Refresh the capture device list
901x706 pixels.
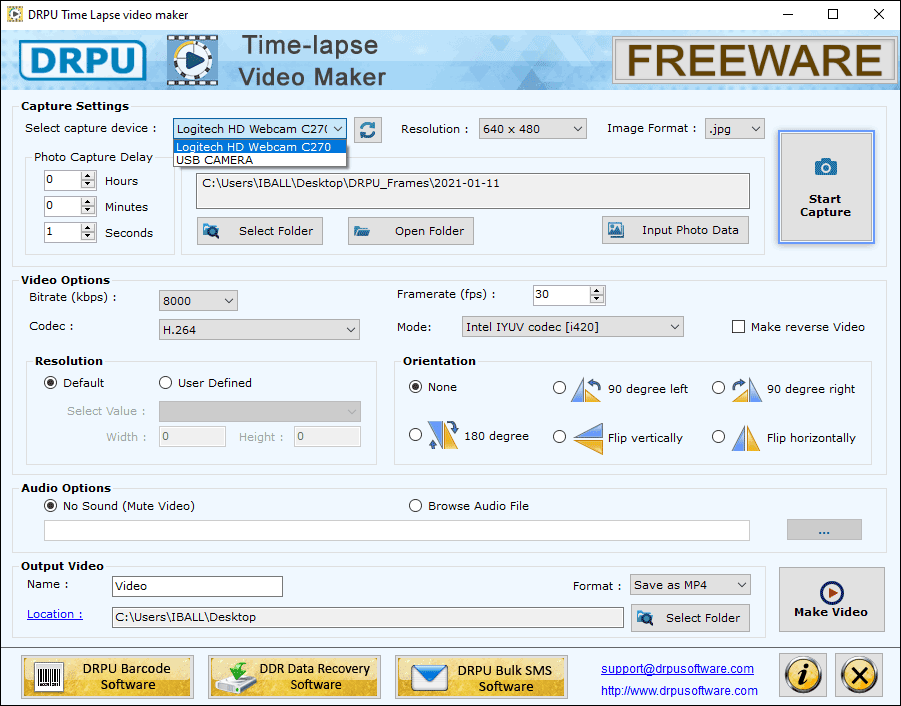pyautogui.click(x=368, y=129)
